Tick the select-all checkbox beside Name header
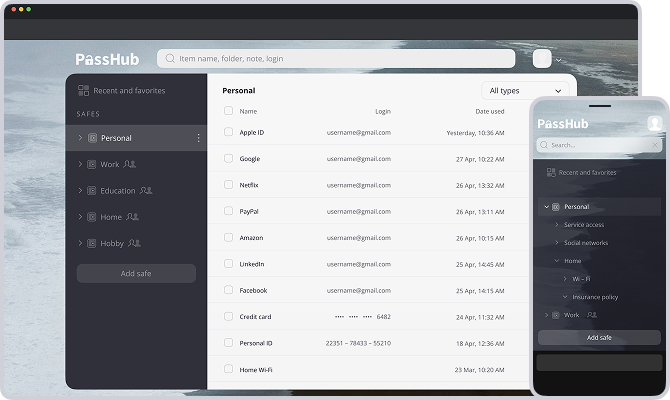Viewport: 670px width, 400px height. click(228, 111)
